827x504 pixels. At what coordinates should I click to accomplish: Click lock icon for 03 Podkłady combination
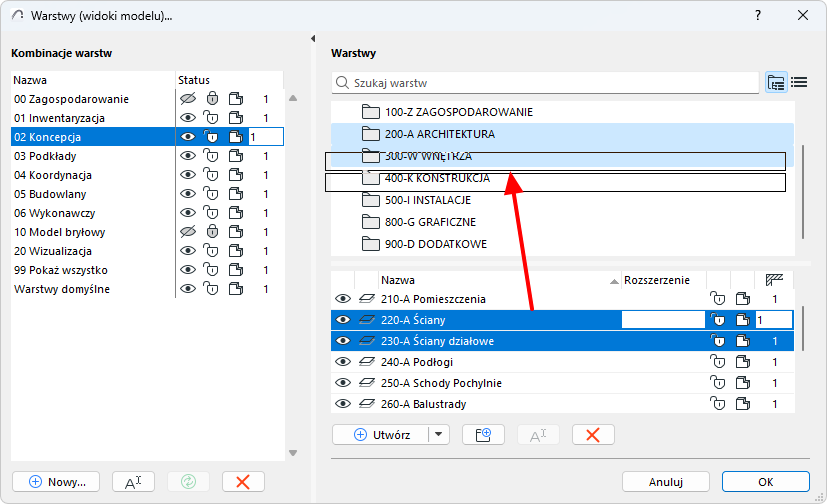point(211,156)
